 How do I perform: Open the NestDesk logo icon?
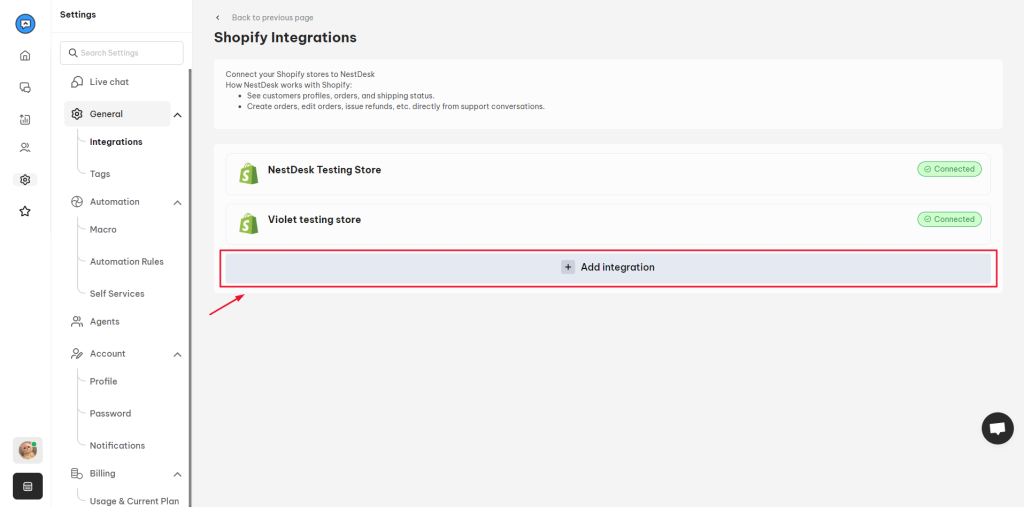point(25,24)
